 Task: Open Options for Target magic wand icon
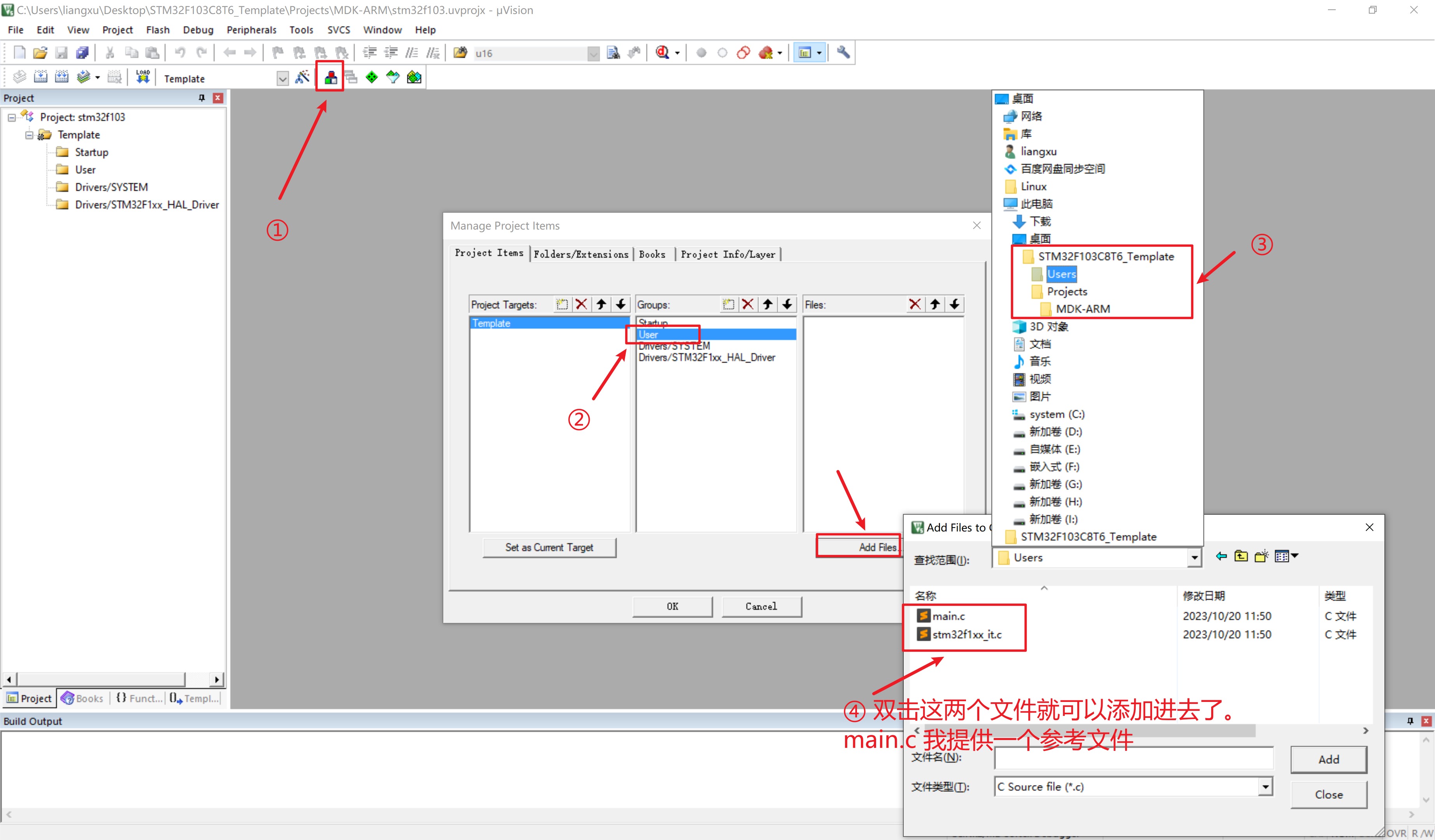click(x=302, y=77)
